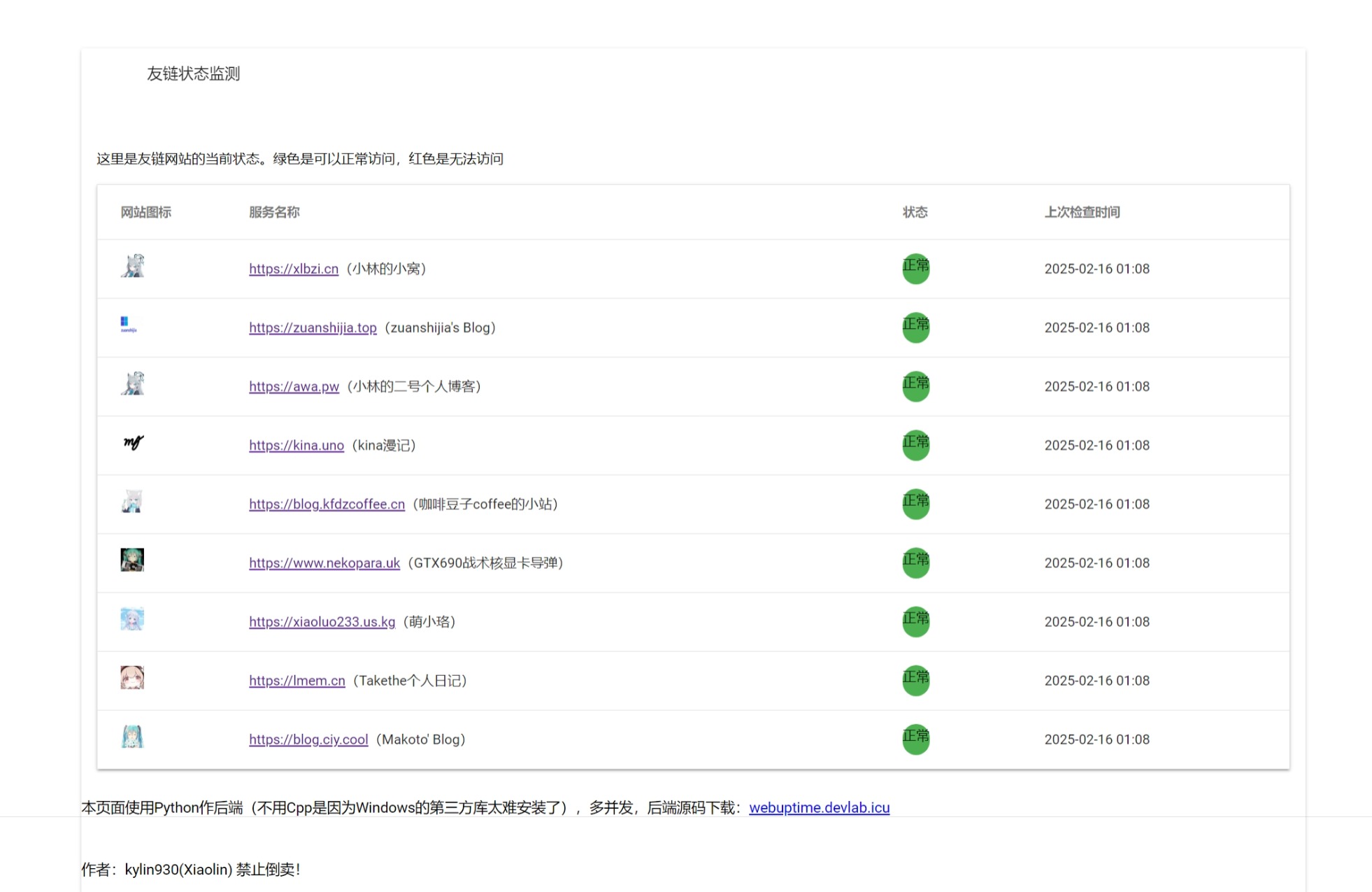1372x892 pixels.
Task: Open the https://xlbzi.cn link
Action: tap(294, 269)
